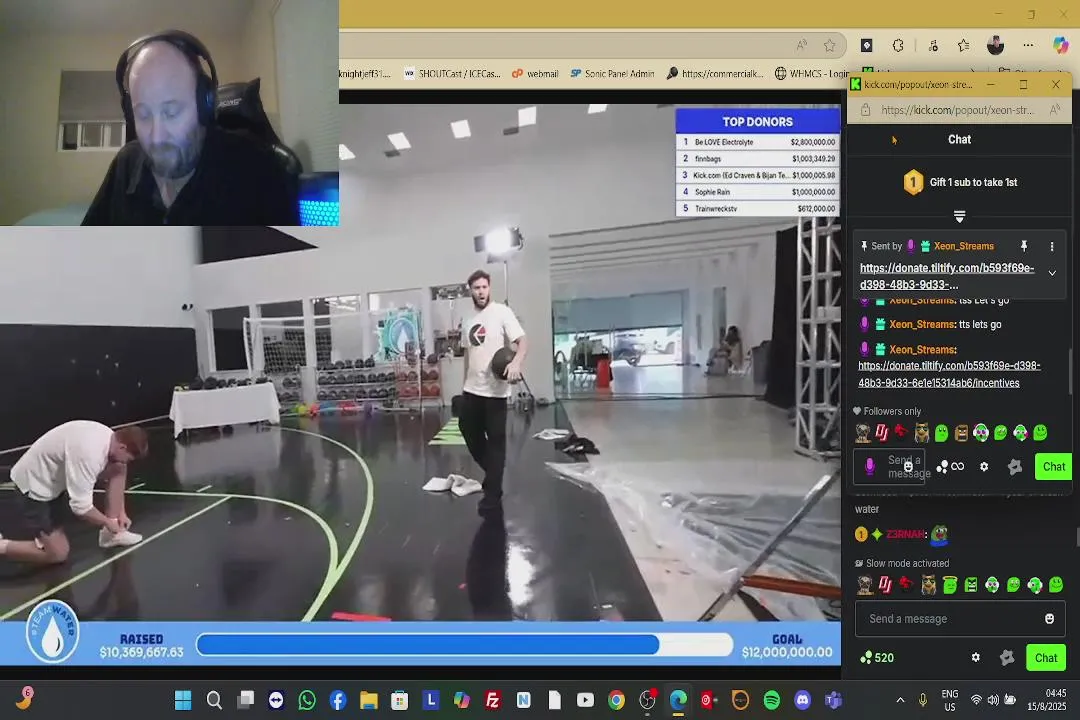Open main chat identity badge icon
Image resolution: width=1080 pixels, height=720 pixels.
coord(1006,658)
